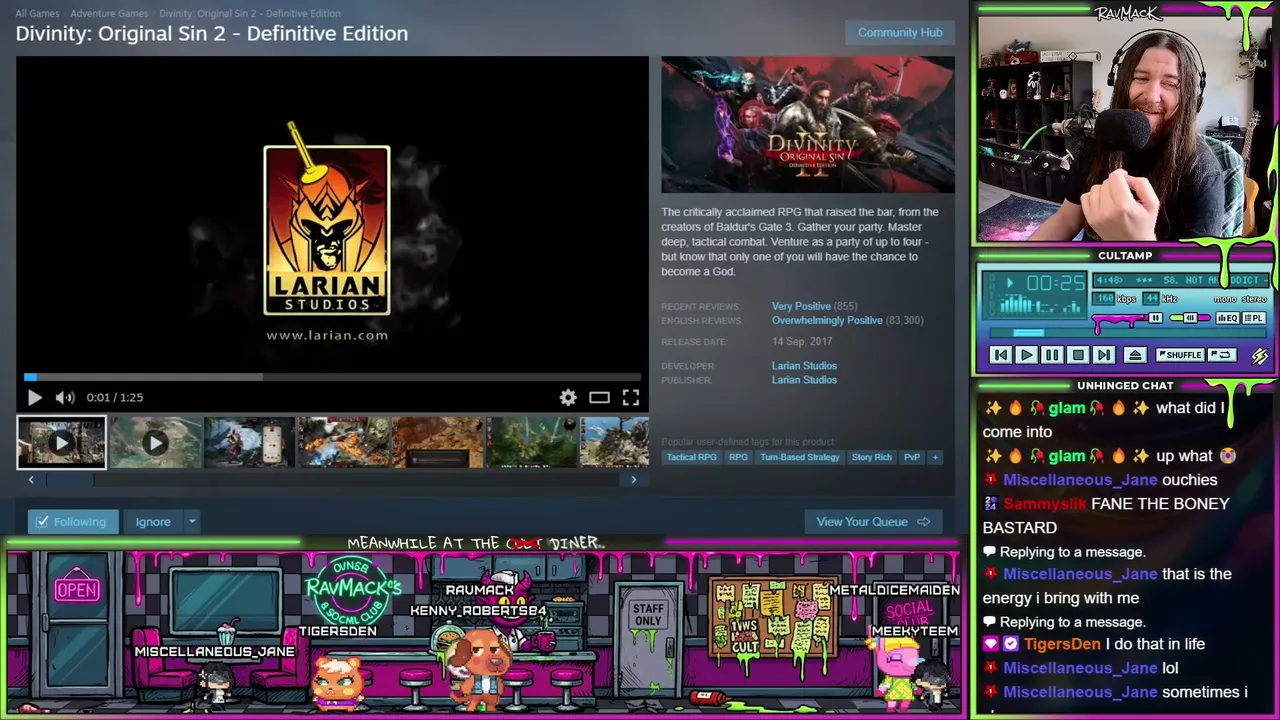The width and height of the screenshot is (1280, 720).
Task: Open the character card screenshot thumbnail
Action: (249, 442)
